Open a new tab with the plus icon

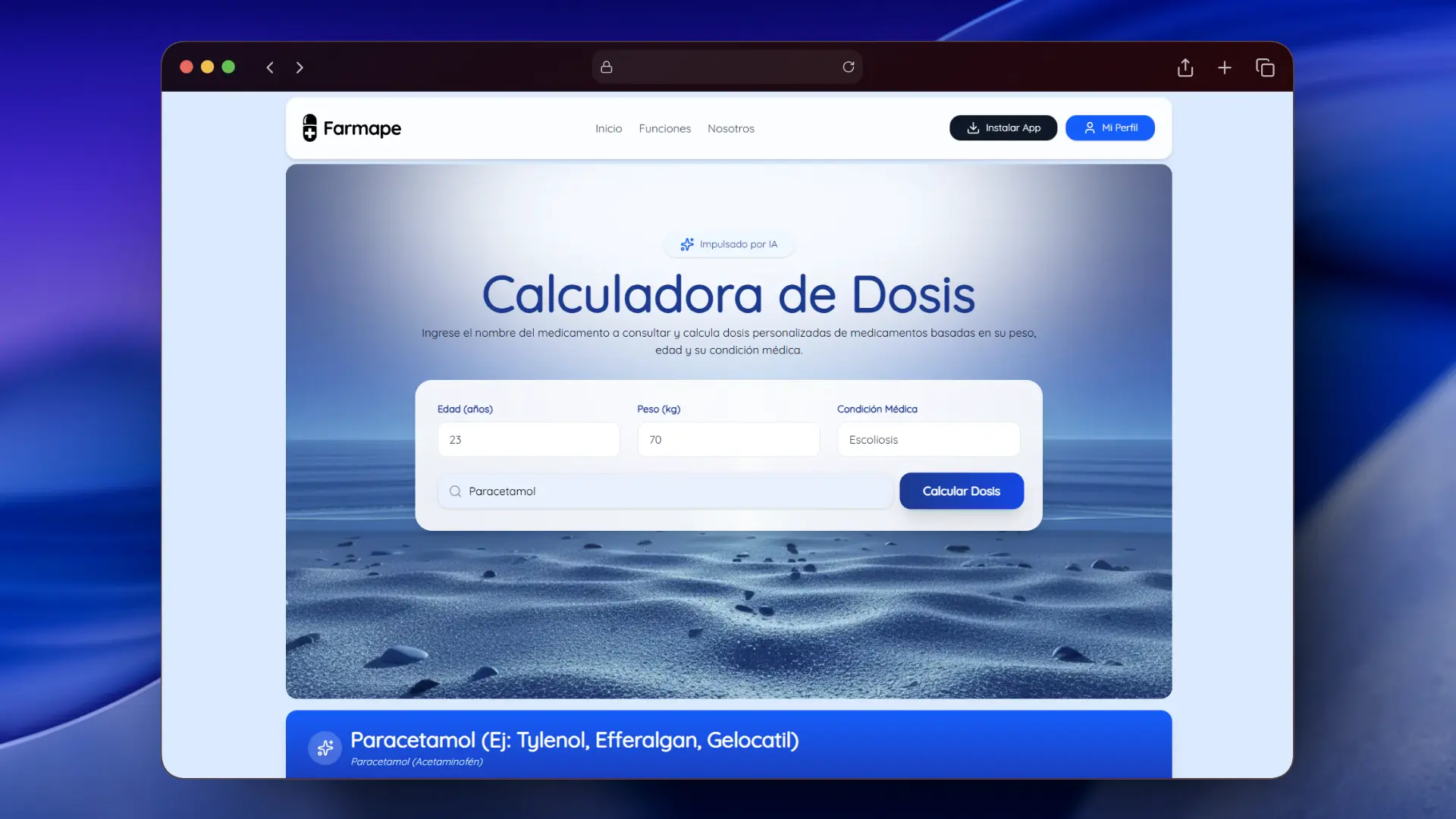(x=1225, y=67)
